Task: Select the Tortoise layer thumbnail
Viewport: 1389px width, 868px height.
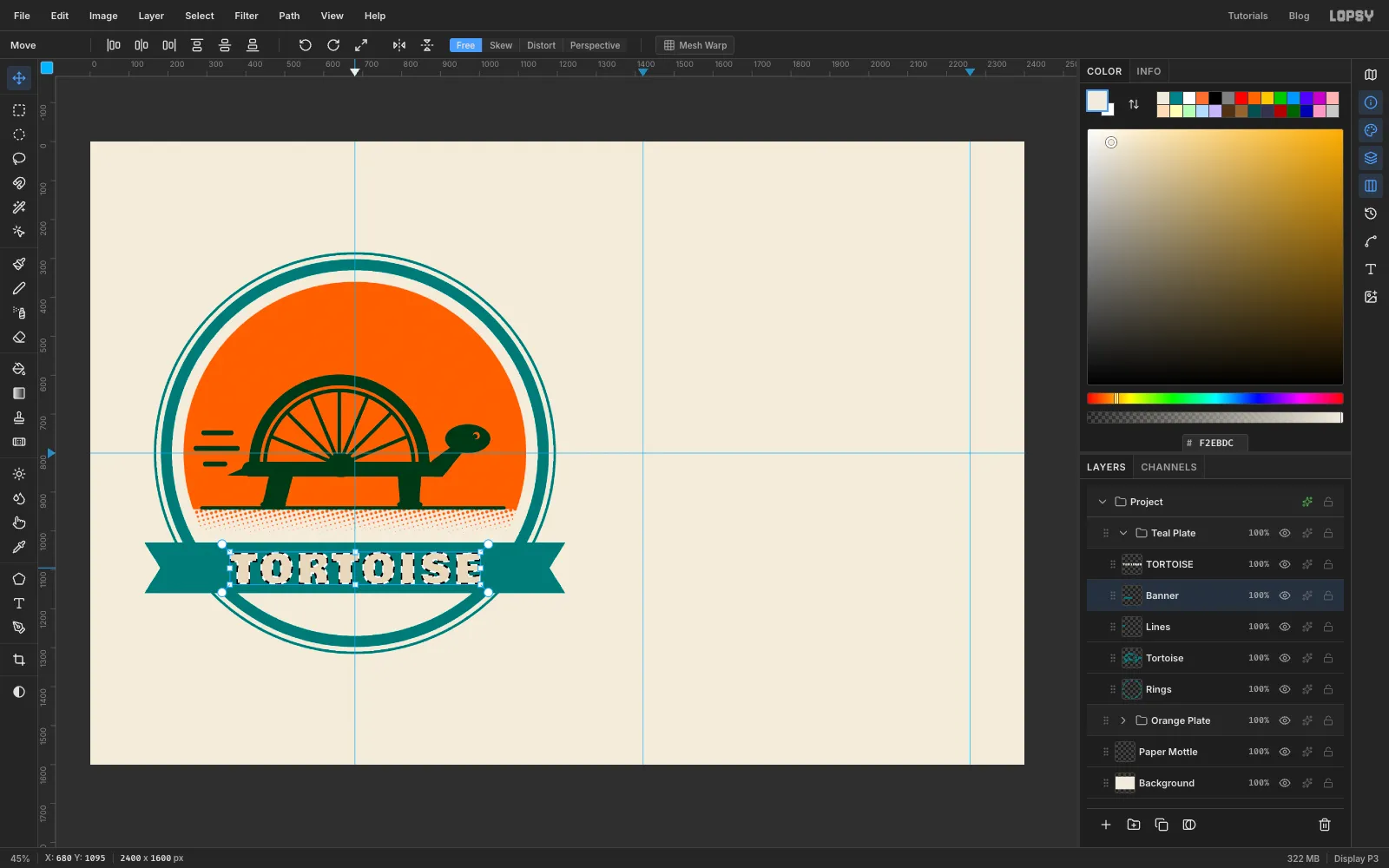Action: coord(1132,658)
